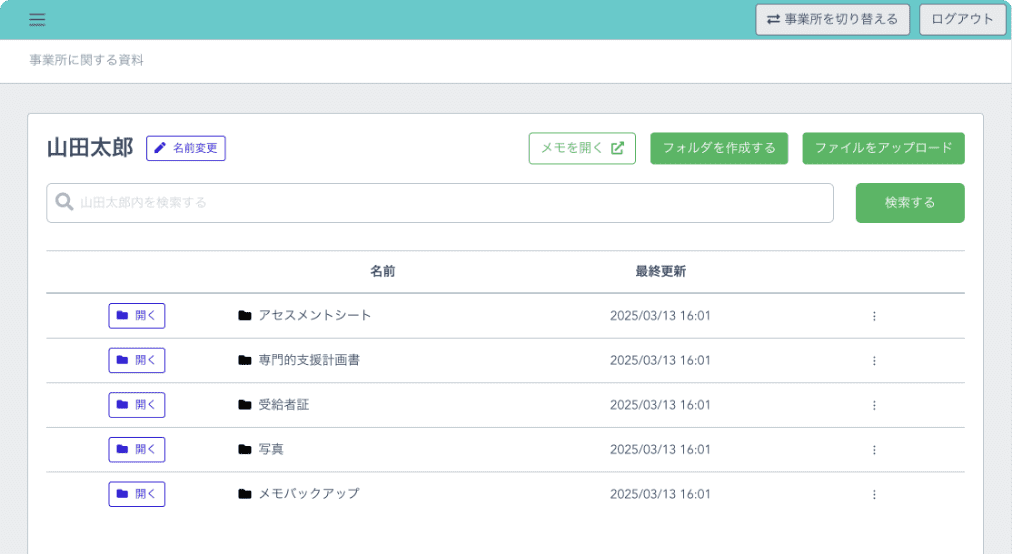The height and width of the screenshot is (554, 1012).
Task: Open the hamburger menu icon
Action: pyautogui.click(x=37, y=19)
